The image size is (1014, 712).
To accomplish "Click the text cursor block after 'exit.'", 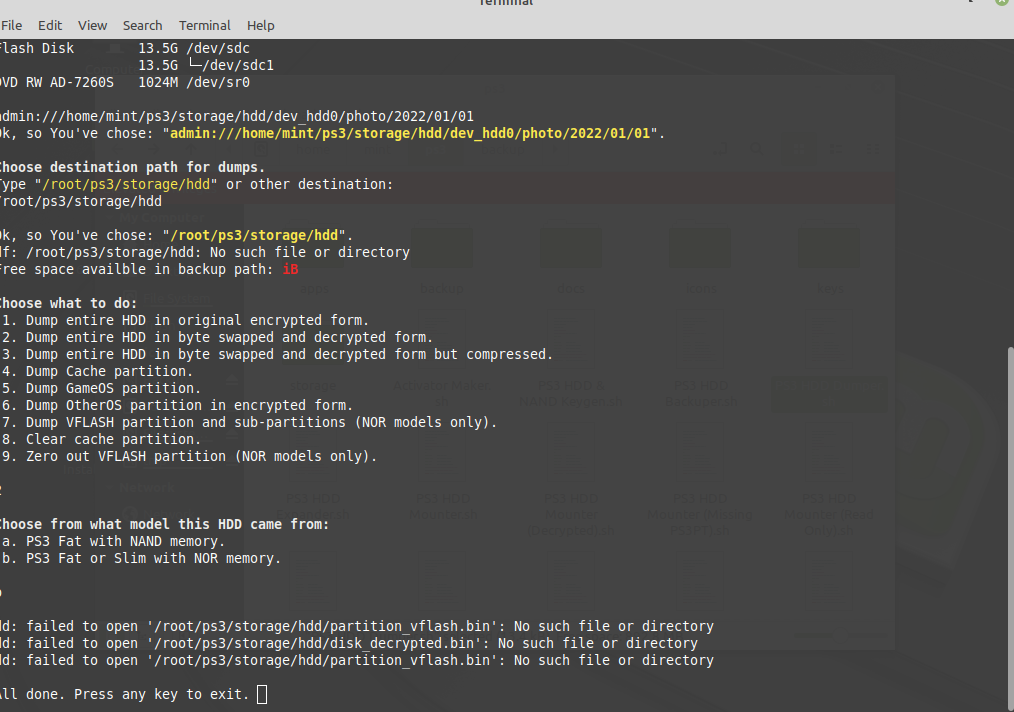I will coord(262,695).
